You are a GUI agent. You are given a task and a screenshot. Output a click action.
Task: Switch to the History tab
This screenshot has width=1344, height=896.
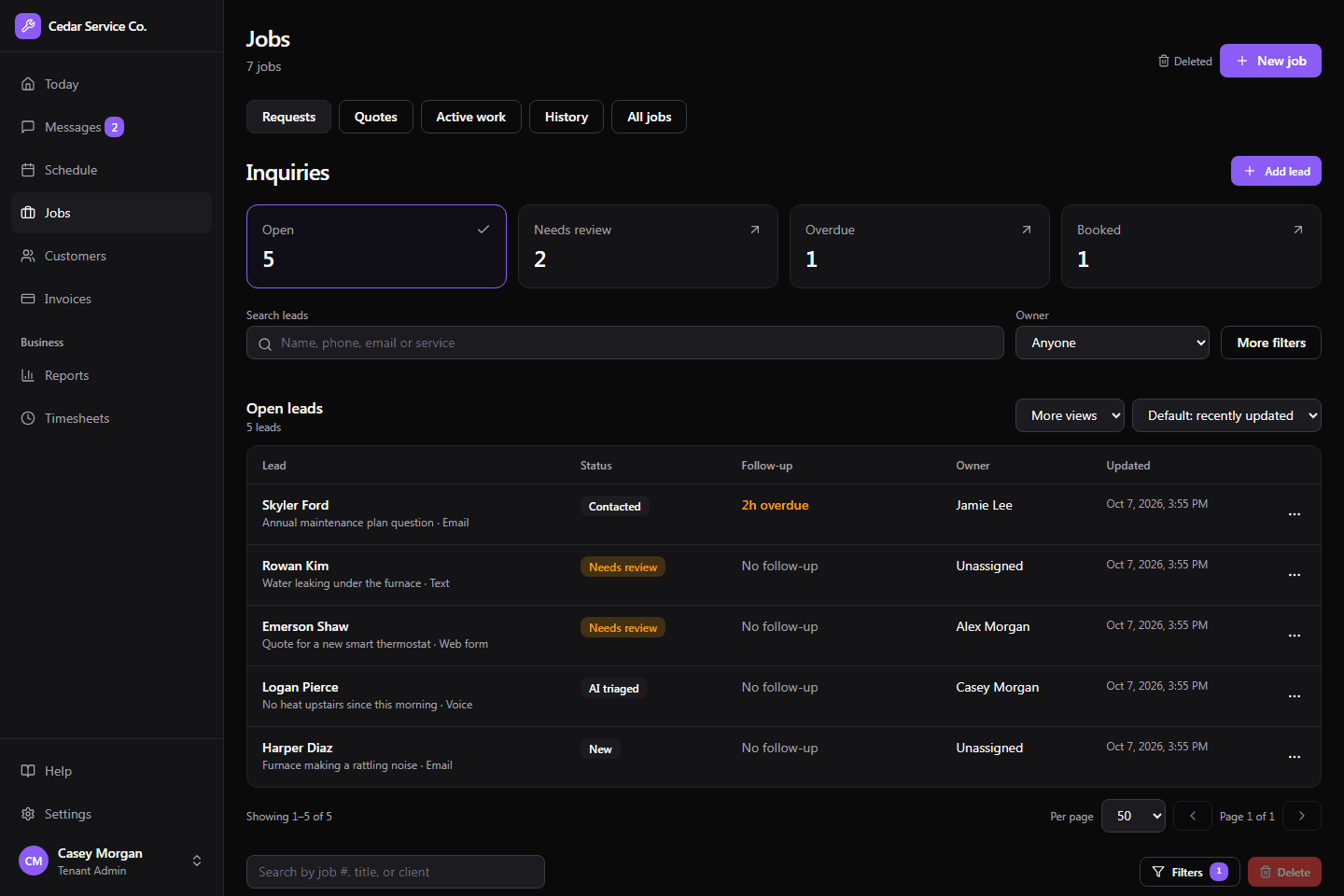click(x=567, y=117)
